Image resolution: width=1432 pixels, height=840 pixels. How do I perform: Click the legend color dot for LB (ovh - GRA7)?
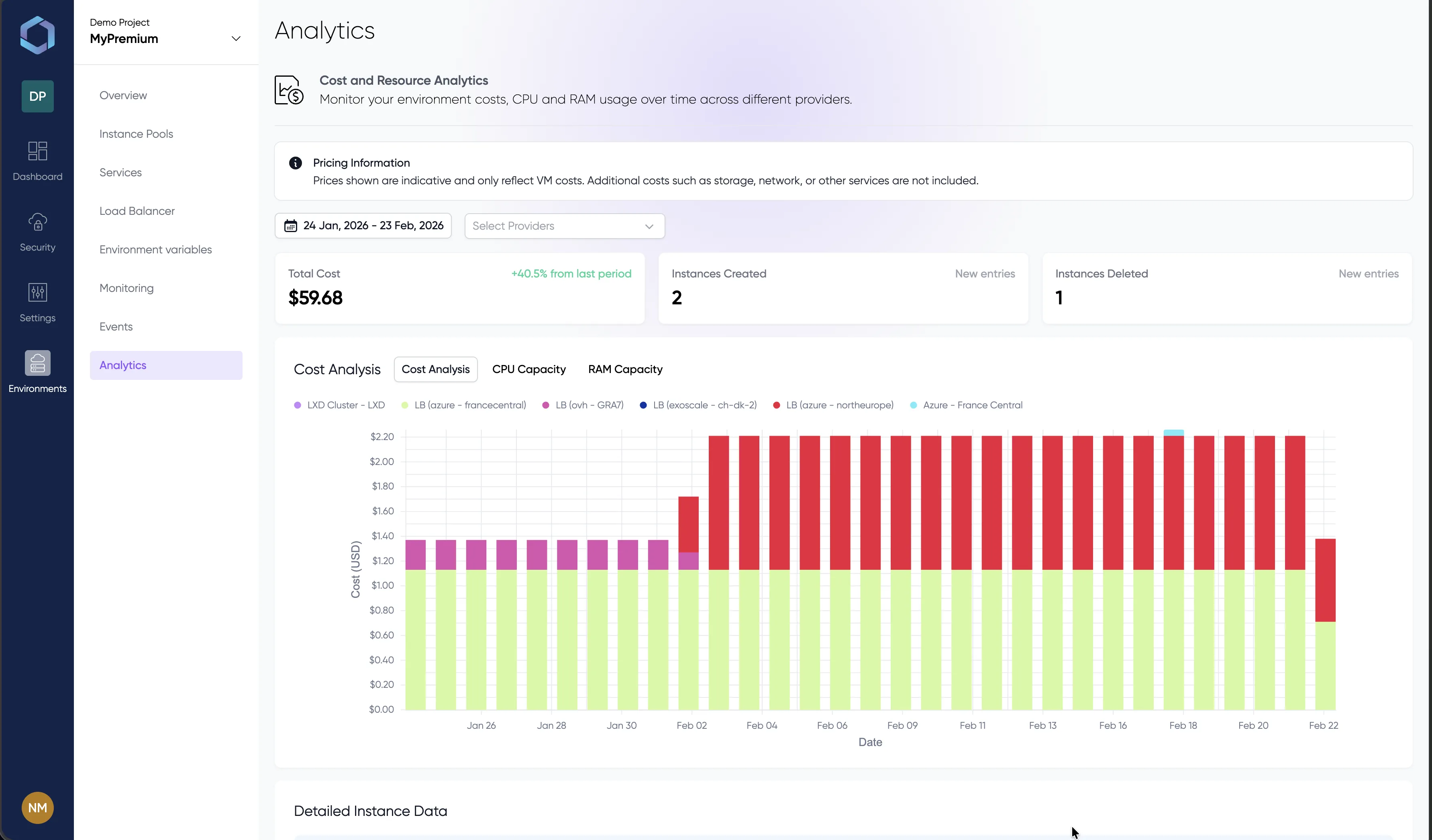545,405
